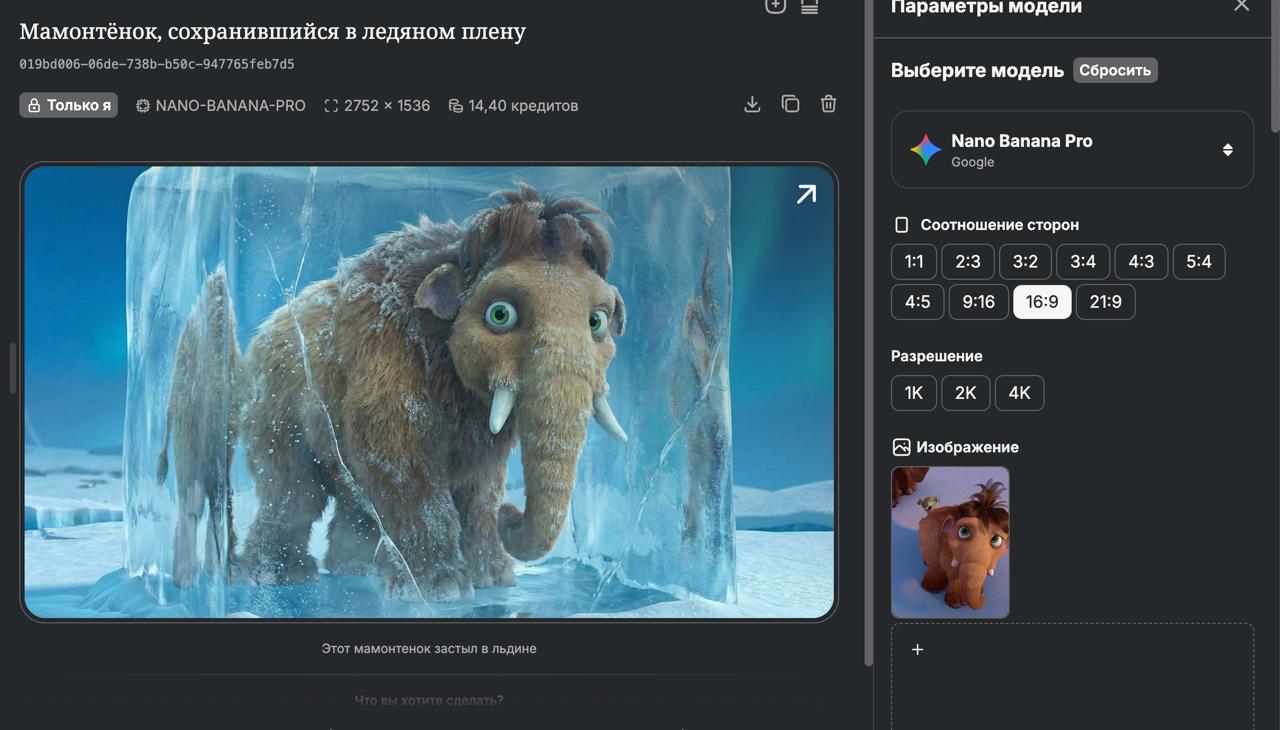Screen dimensions: 1280x730
Task: Click the 14,40 кредитов indicator
Action: point(513,105)
